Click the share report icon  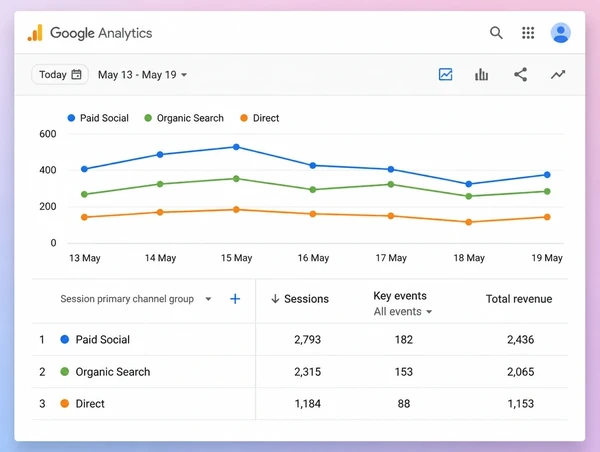(520, 74)
